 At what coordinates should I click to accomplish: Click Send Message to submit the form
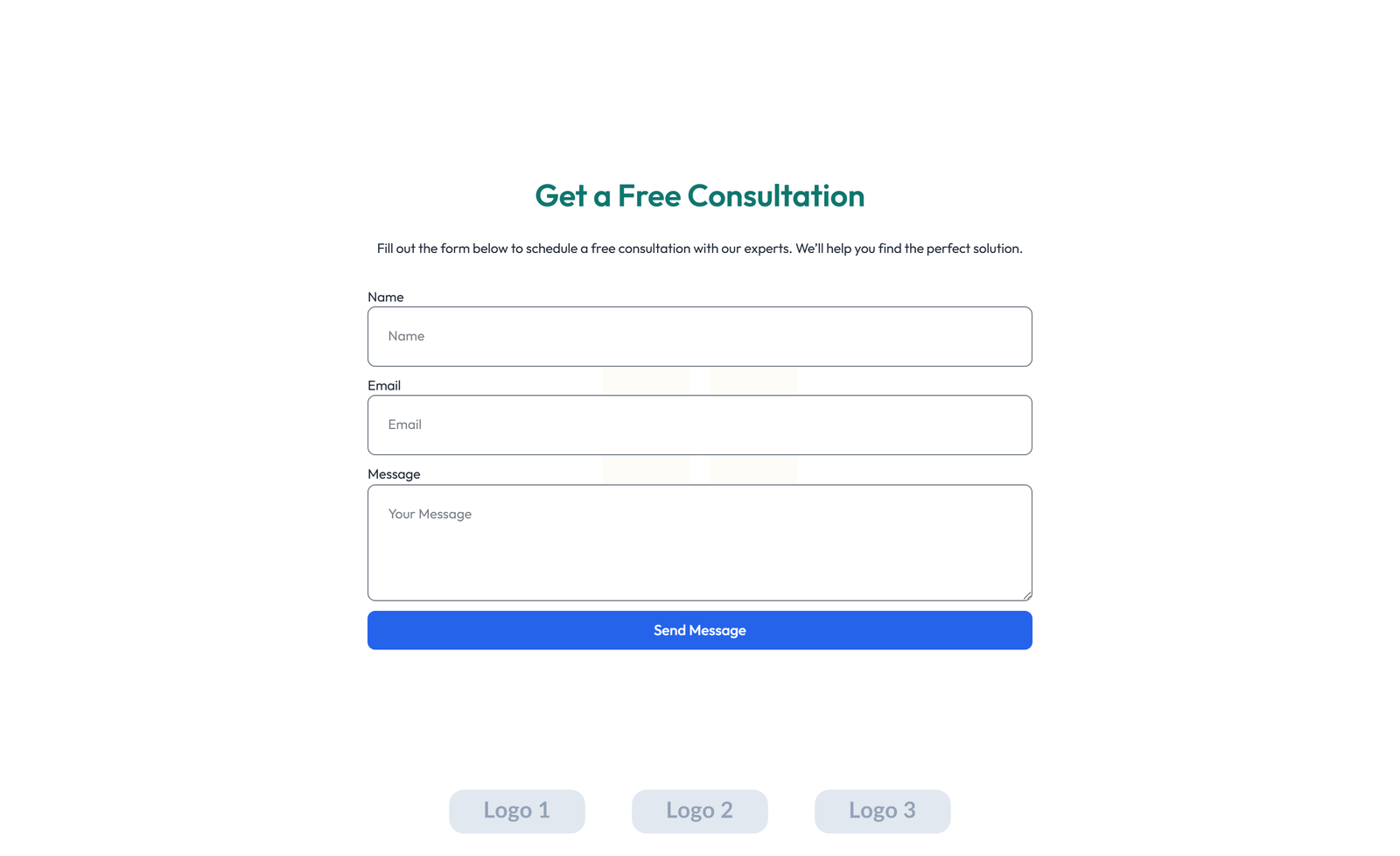(x=699, y=629)
